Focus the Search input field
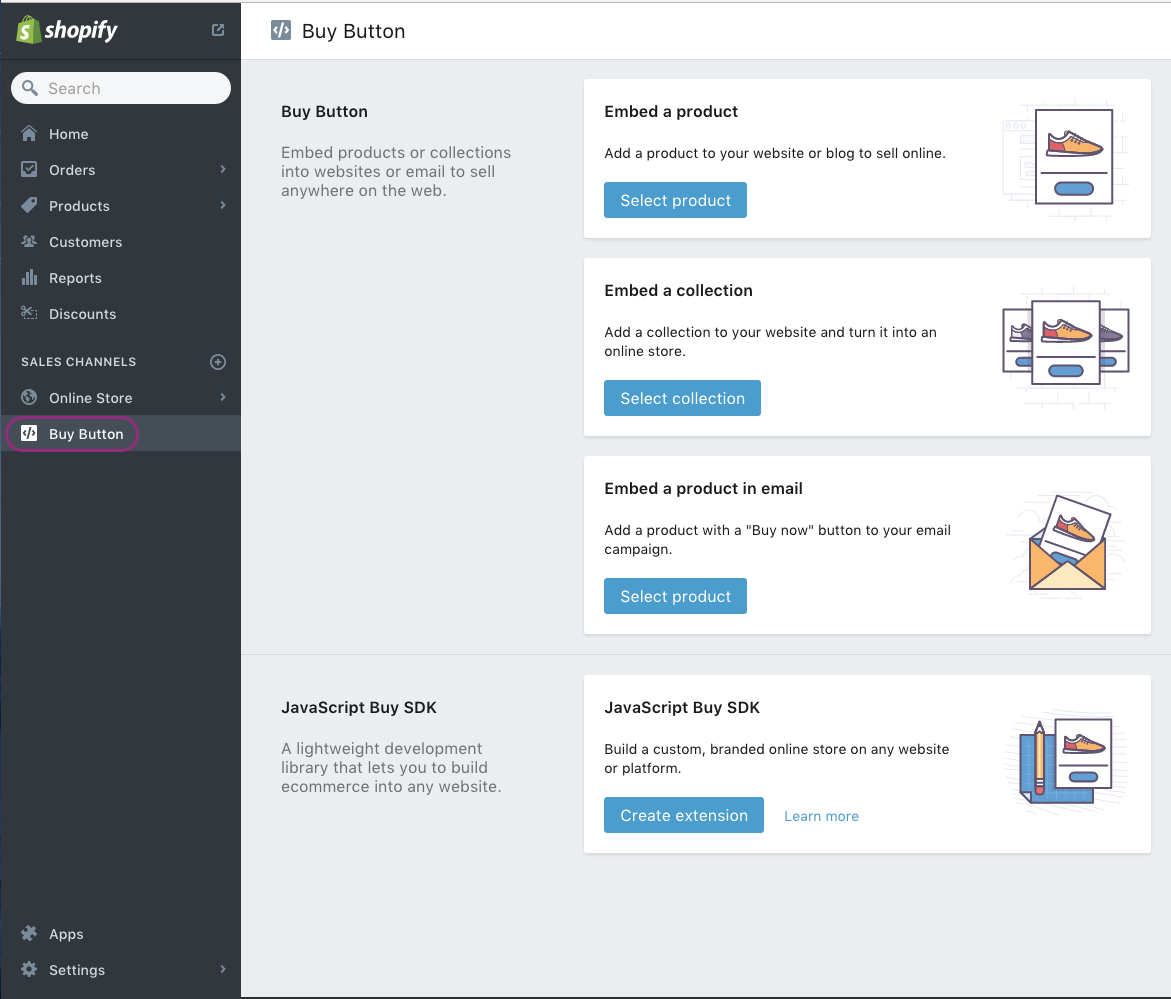 click(x=121, y=88)
